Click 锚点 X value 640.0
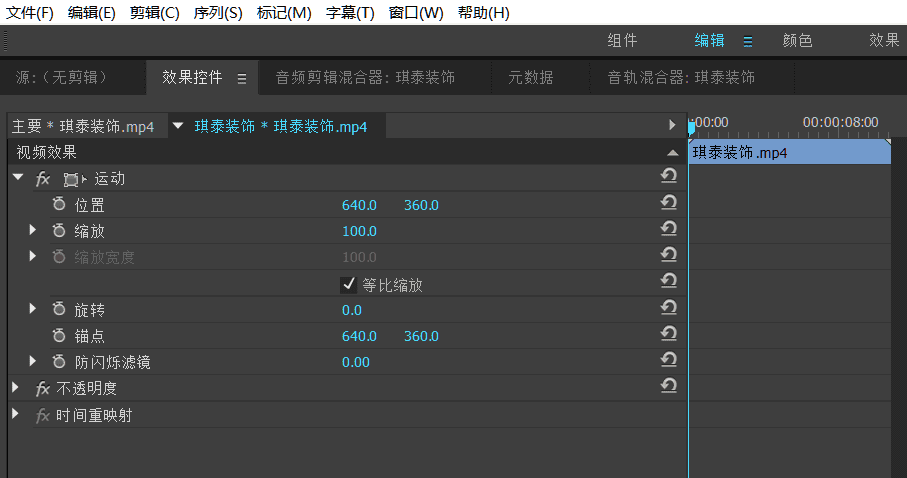 pos(359,336)
